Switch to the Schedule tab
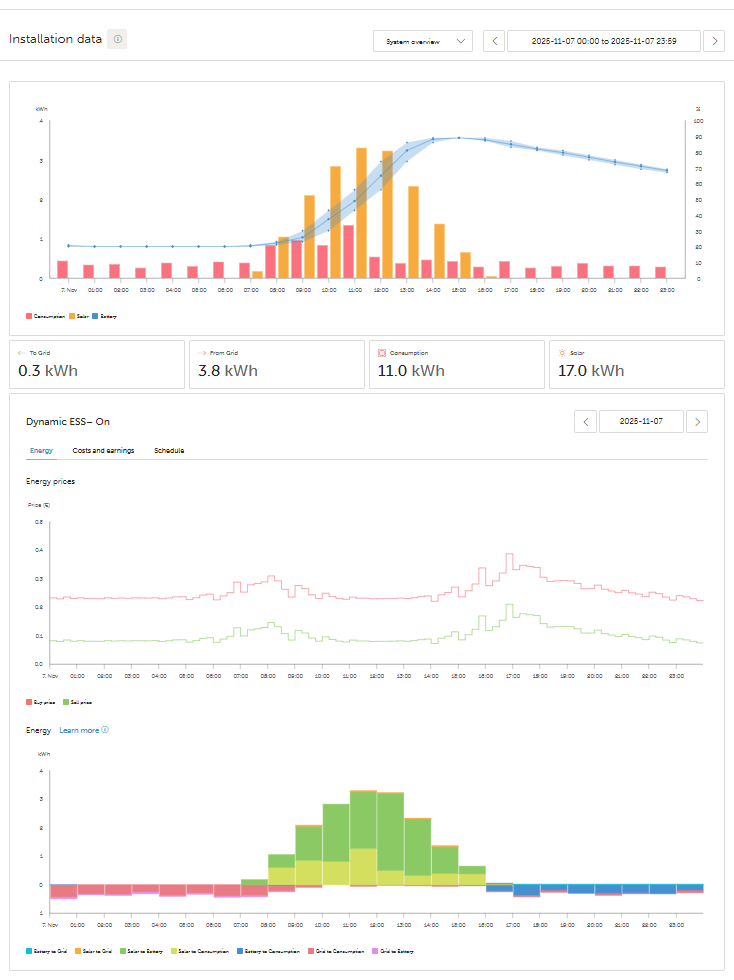Screen dimensions: 734x980 click(169, 451)
